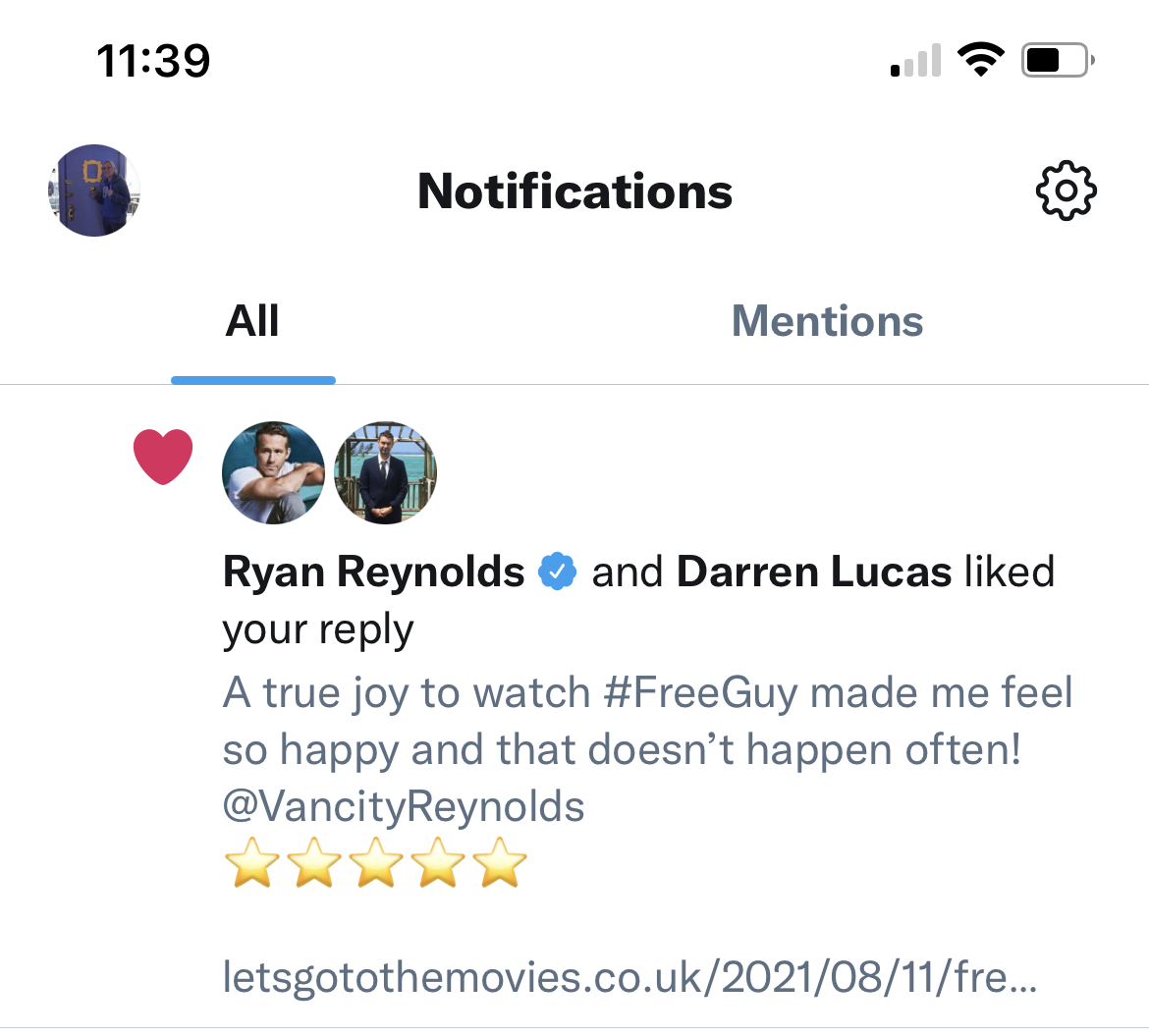Tap the @VancityReynolds mention
This screenshot has height=1036, width=1149.
pyautogui.click(x=404, y=806)
